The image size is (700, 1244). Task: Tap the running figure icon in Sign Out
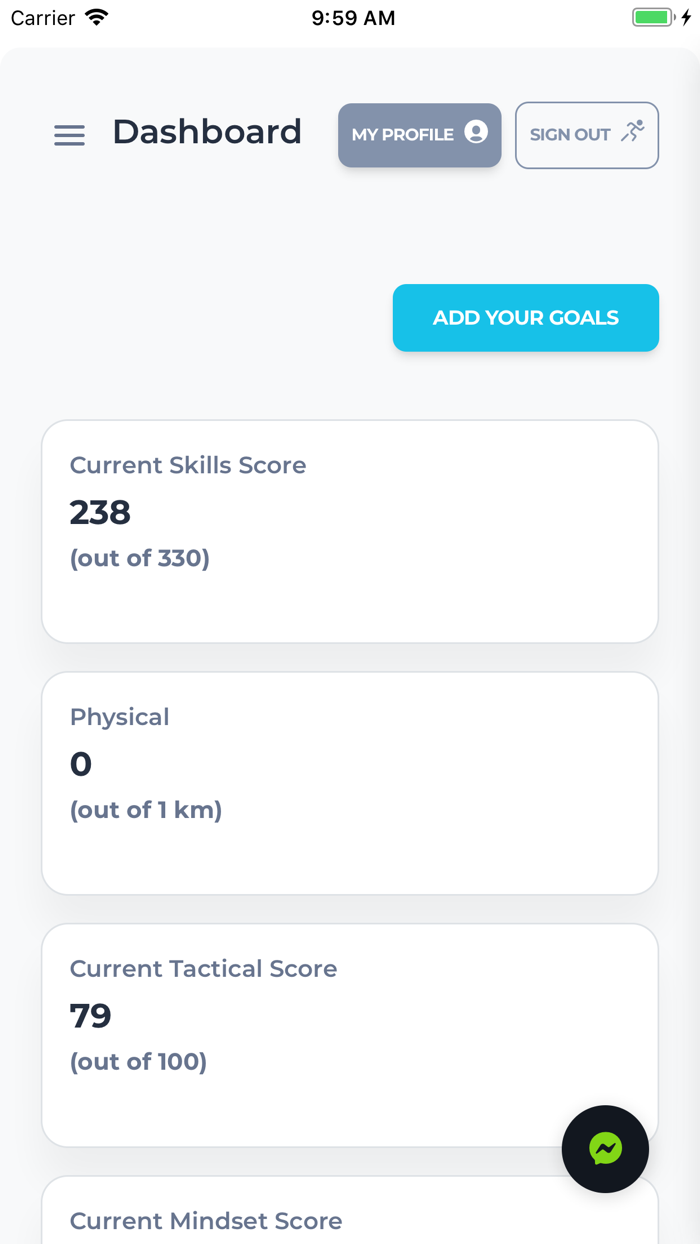[x=632, y=132]
